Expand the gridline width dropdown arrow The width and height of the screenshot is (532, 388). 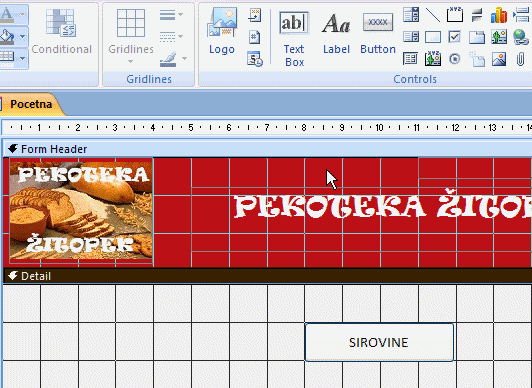180,15
